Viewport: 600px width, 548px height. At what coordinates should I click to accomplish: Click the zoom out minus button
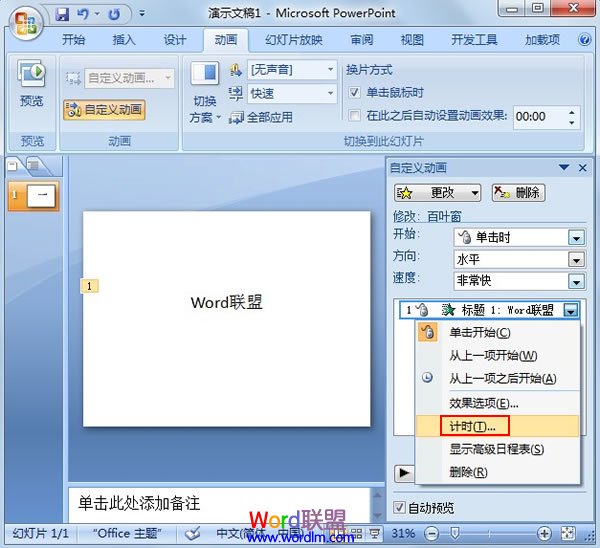[x=431, y=533]
